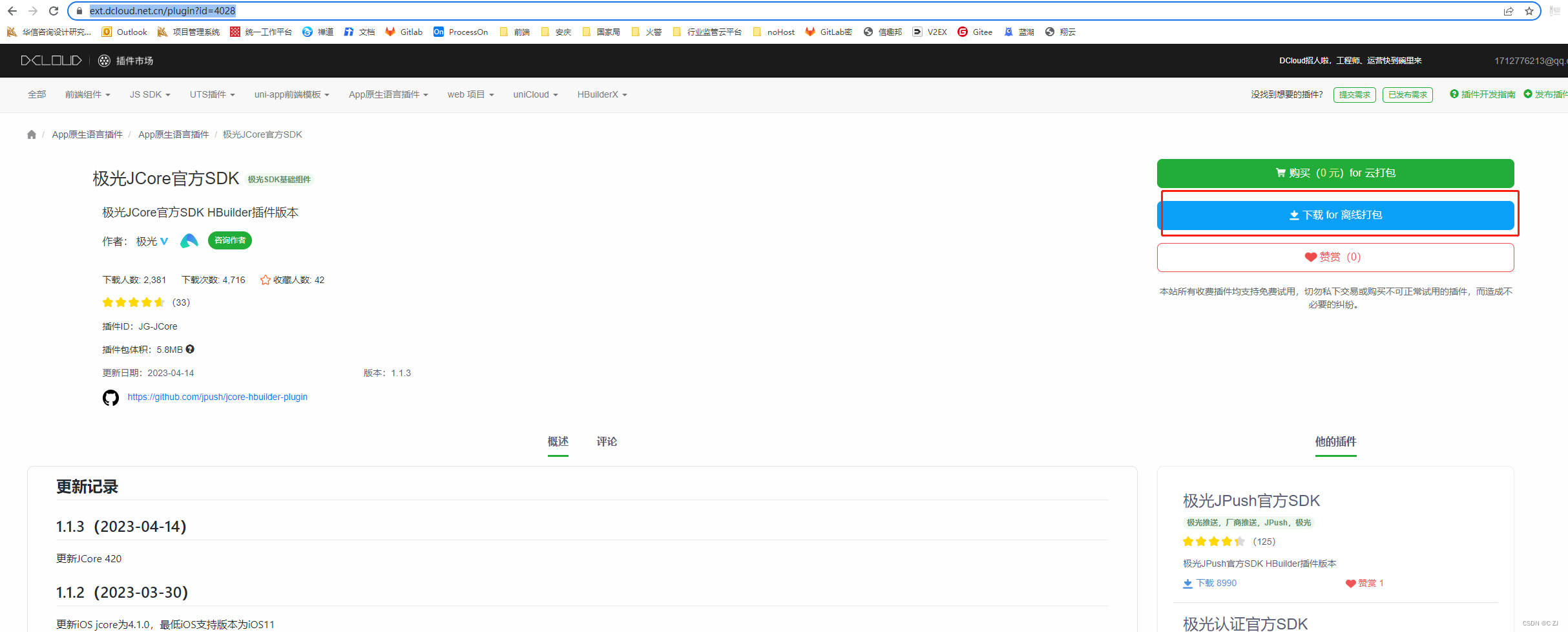This screenshot has width=1568, height=632.
Task: Click the 极光 author name
Action: 147,241
